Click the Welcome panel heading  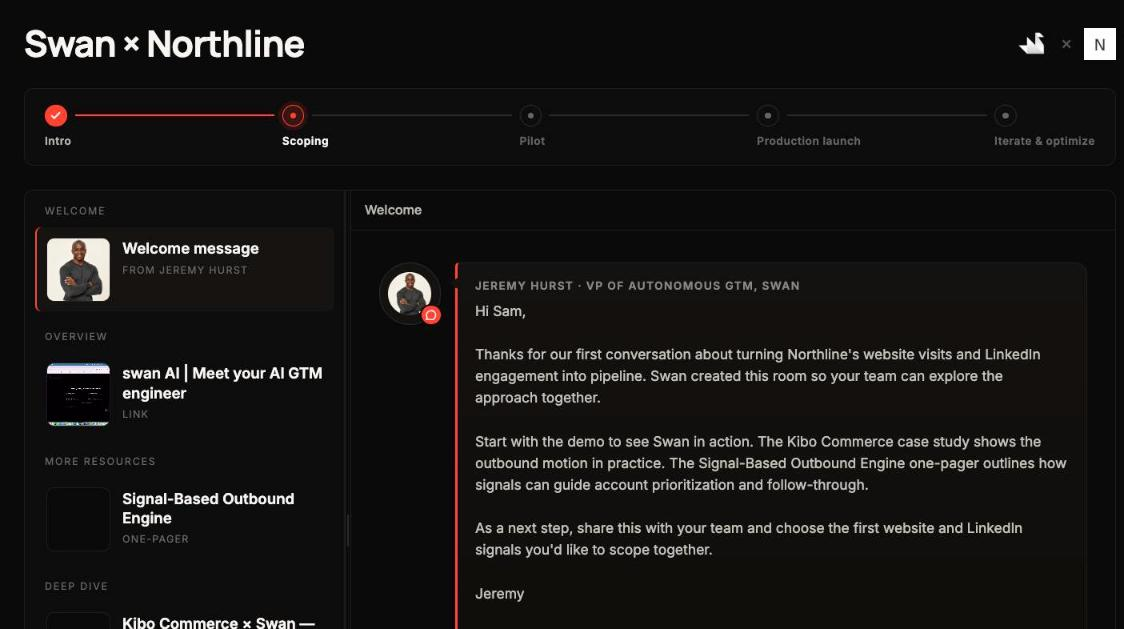tap(393, 210)
